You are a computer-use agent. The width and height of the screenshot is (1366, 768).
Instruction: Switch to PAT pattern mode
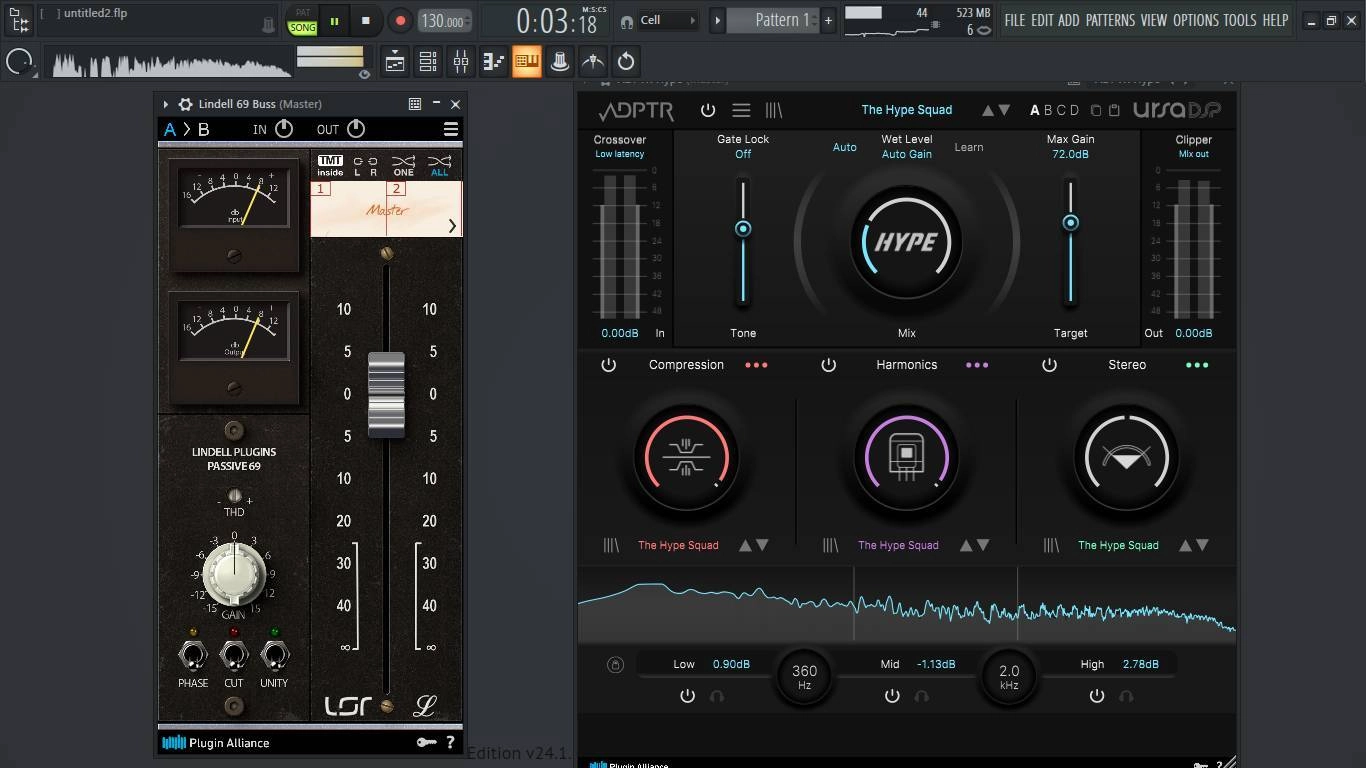click(x=302, y=13)
